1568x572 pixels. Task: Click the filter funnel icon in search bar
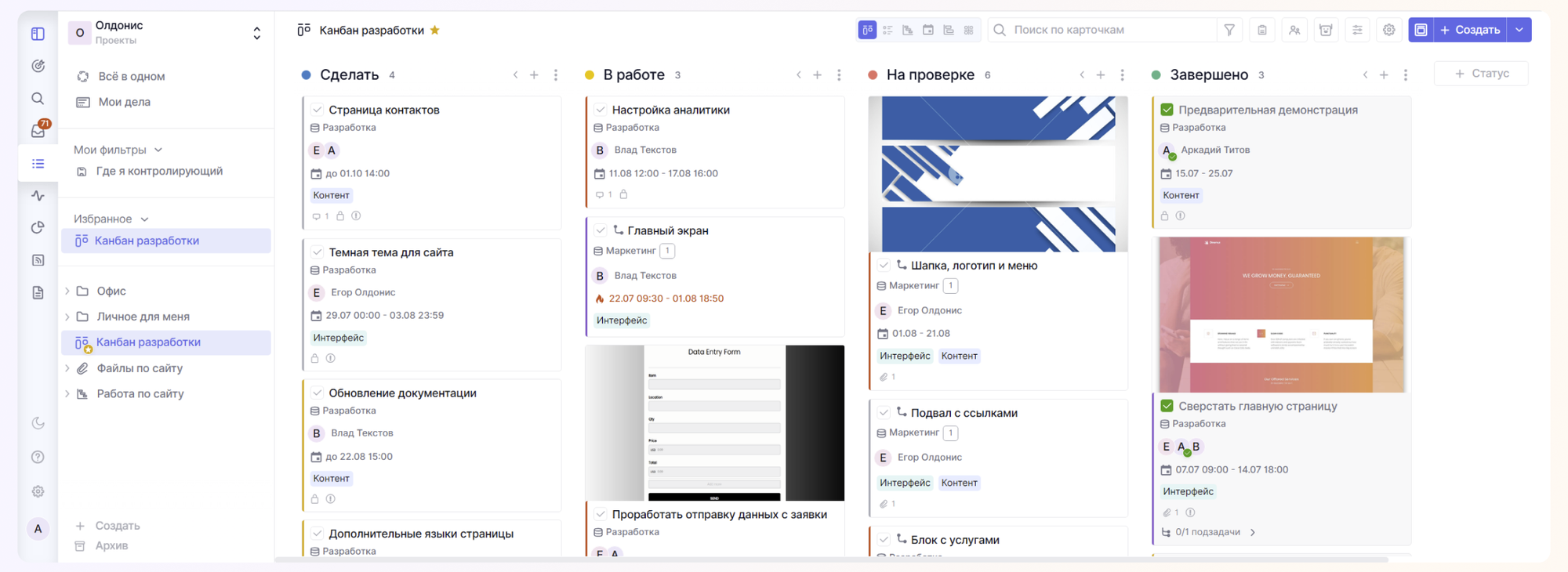click(x=1229, y=30)
